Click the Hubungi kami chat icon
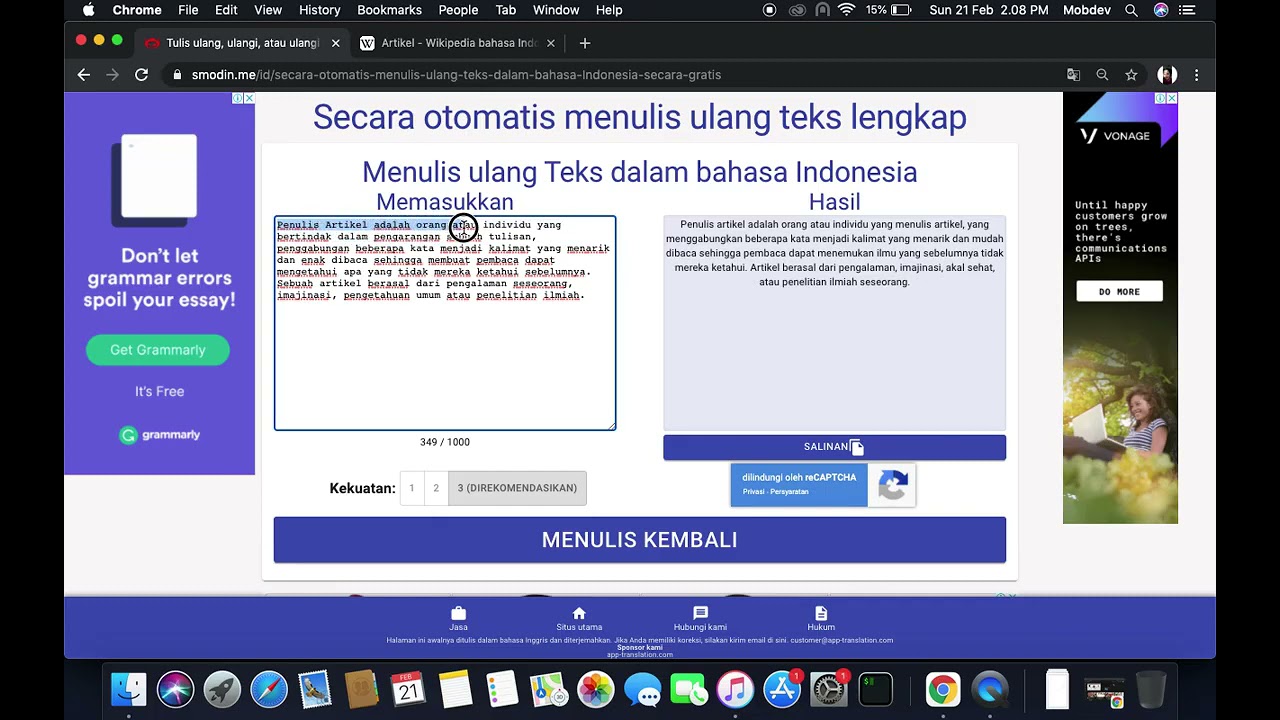The height and width of the screenshot is (720, 1280). tap(700, 613)
